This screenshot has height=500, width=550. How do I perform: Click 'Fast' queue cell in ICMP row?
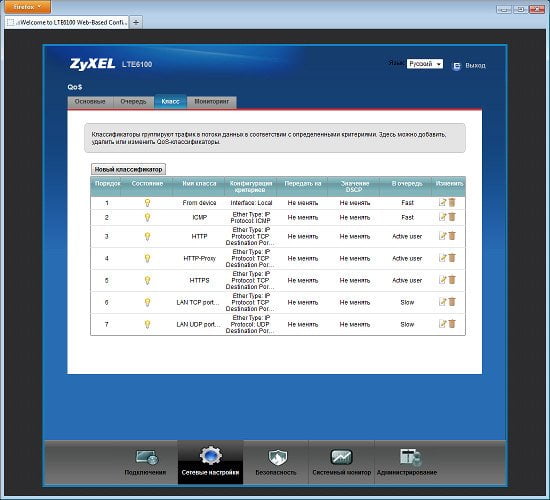coord(407,218)
